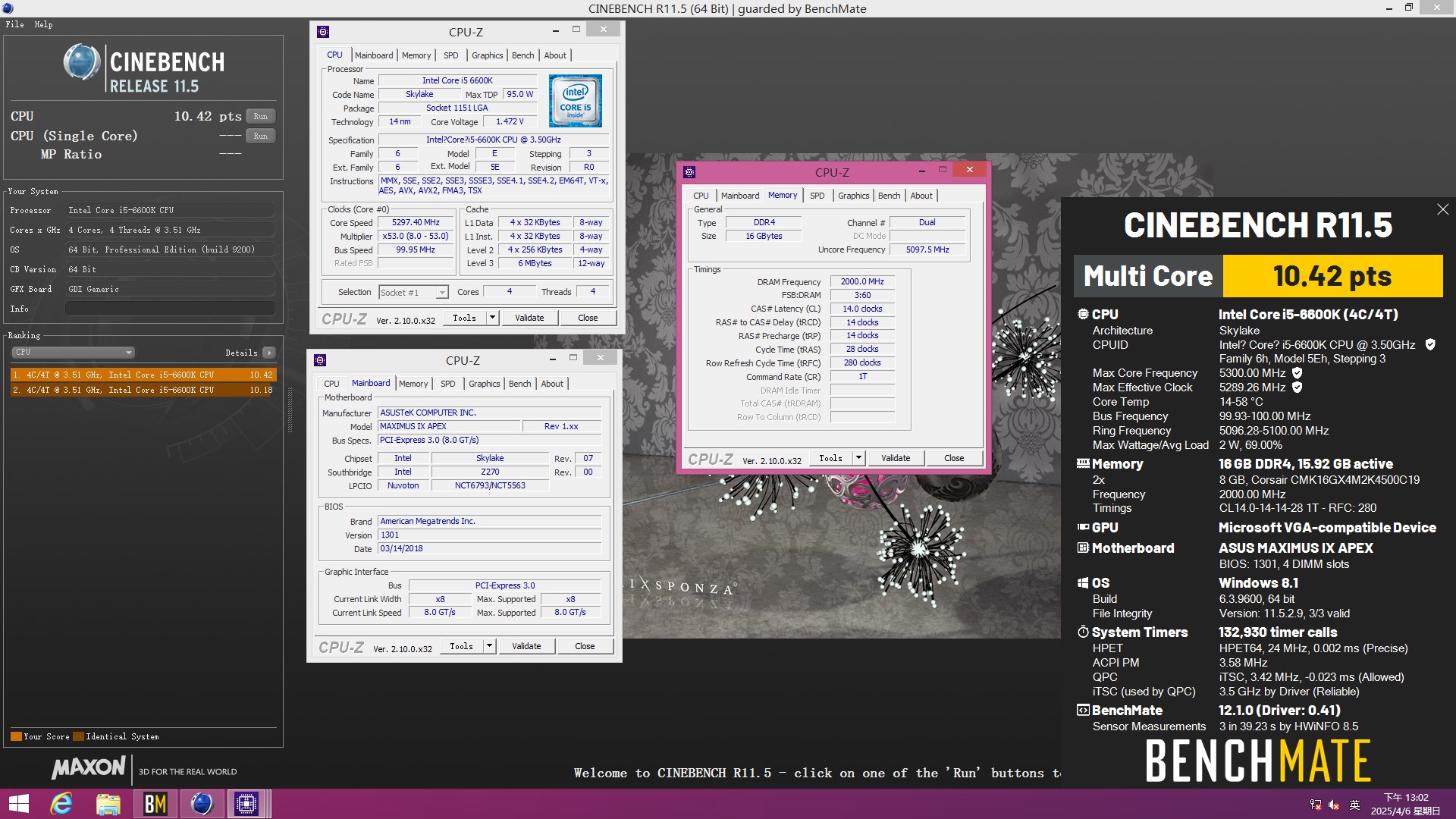Open Ranking Details arrow button

pyautogui.click(x=269, y=353)
